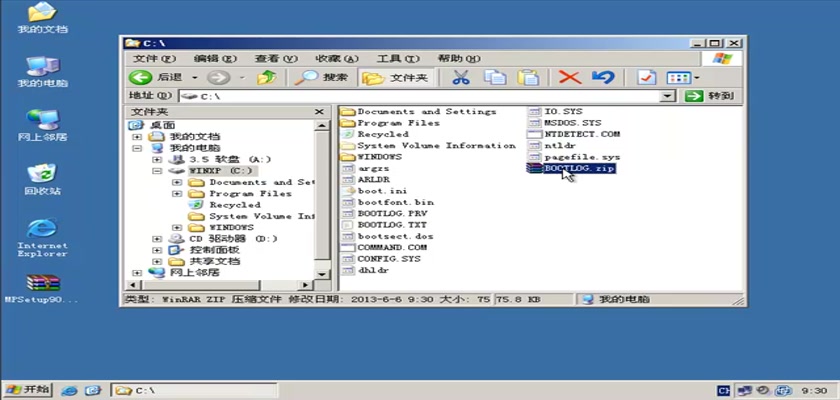Expand Program Files node in folder tree
The height and width of the screenshot is (400, 840).
pyautogui.click(x=176, y=193)
